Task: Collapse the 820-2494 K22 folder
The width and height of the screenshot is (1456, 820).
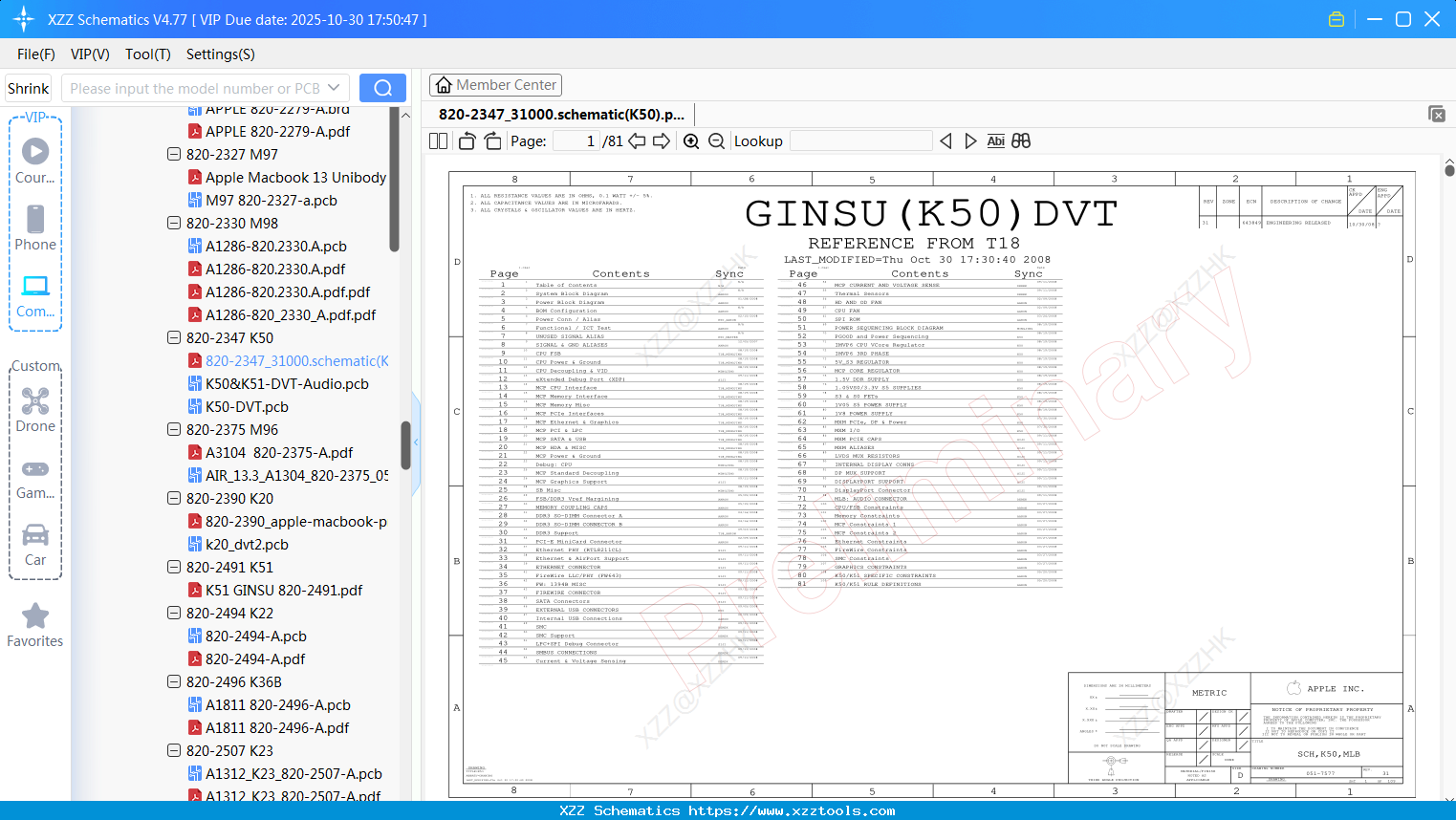Action: (174, 614)
